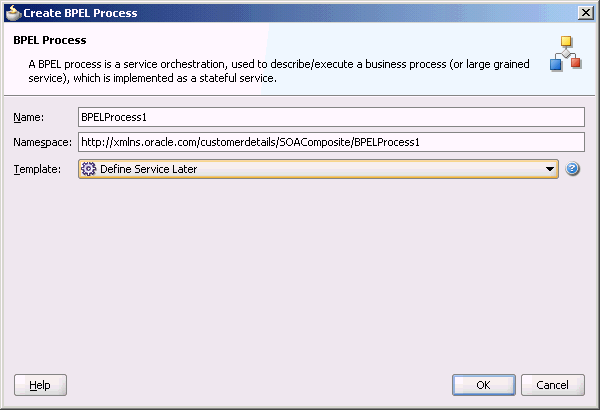Viewport: 600px width, 410px height.
Task: Close the Create BPEL Process dialog
Action: [x=586, y=13]
